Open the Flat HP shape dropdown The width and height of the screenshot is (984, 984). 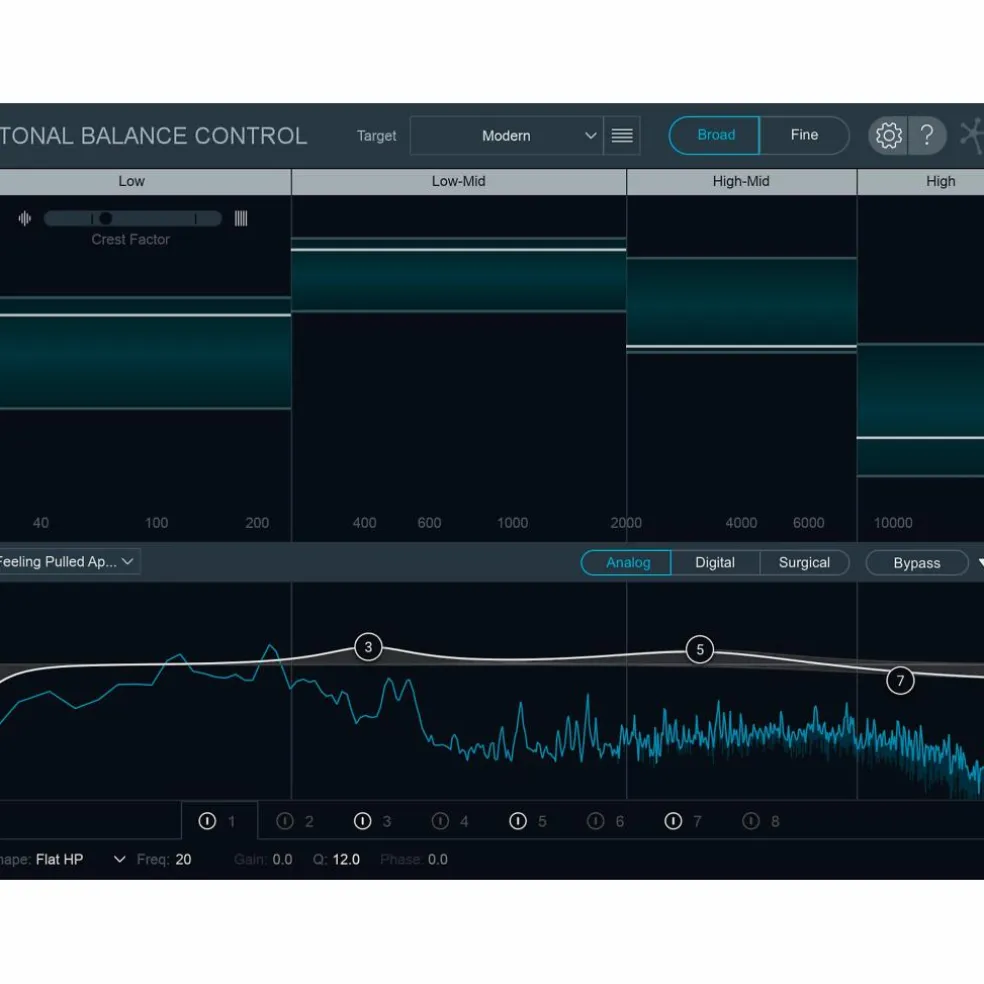point(80,859)
